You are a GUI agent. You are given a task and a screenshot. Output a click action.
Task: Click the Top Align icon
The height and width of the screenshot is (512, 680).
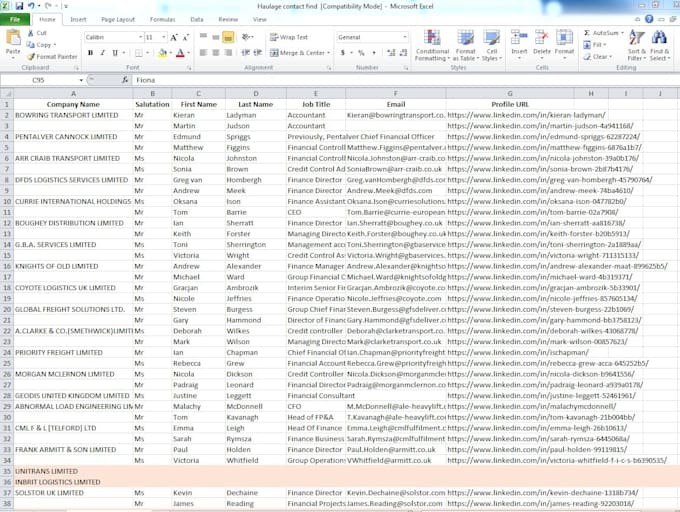[x=203, y=37]
